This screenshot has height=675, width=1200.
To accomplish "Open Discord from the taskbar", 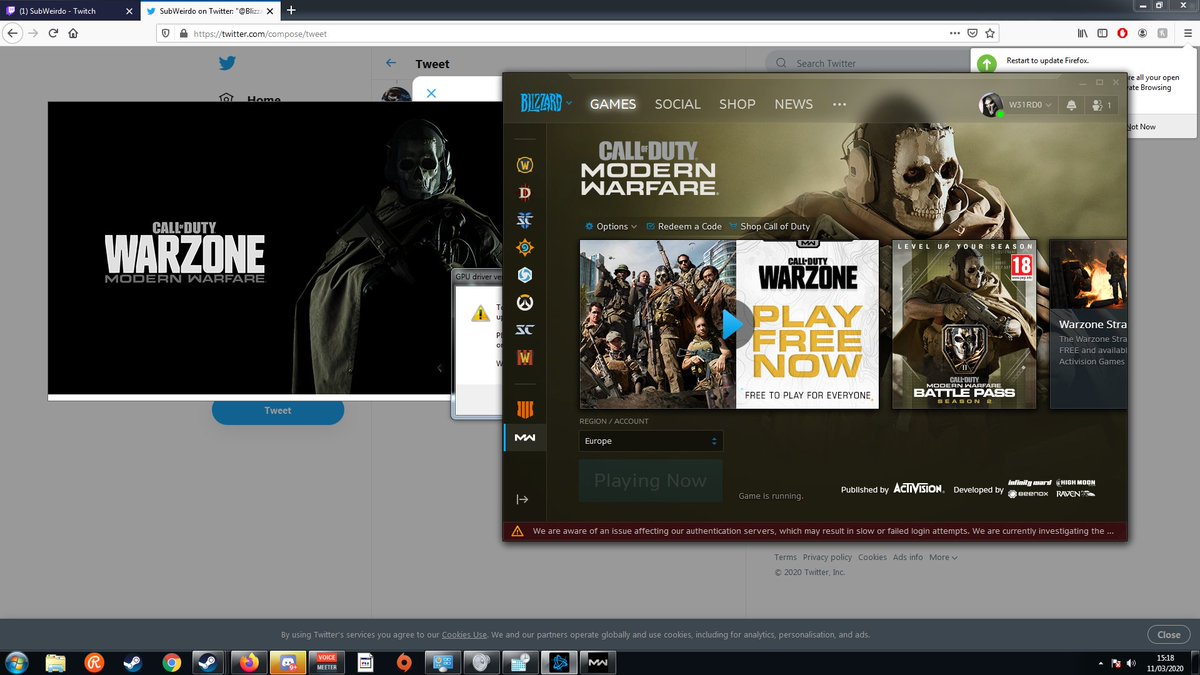I will pyautogui.click(x=287, y=662).
